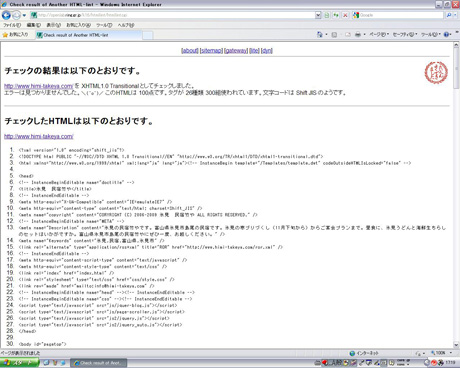Click the Compatibility View icon
Screen dimensions: 460x368
[x=327, y=15]
